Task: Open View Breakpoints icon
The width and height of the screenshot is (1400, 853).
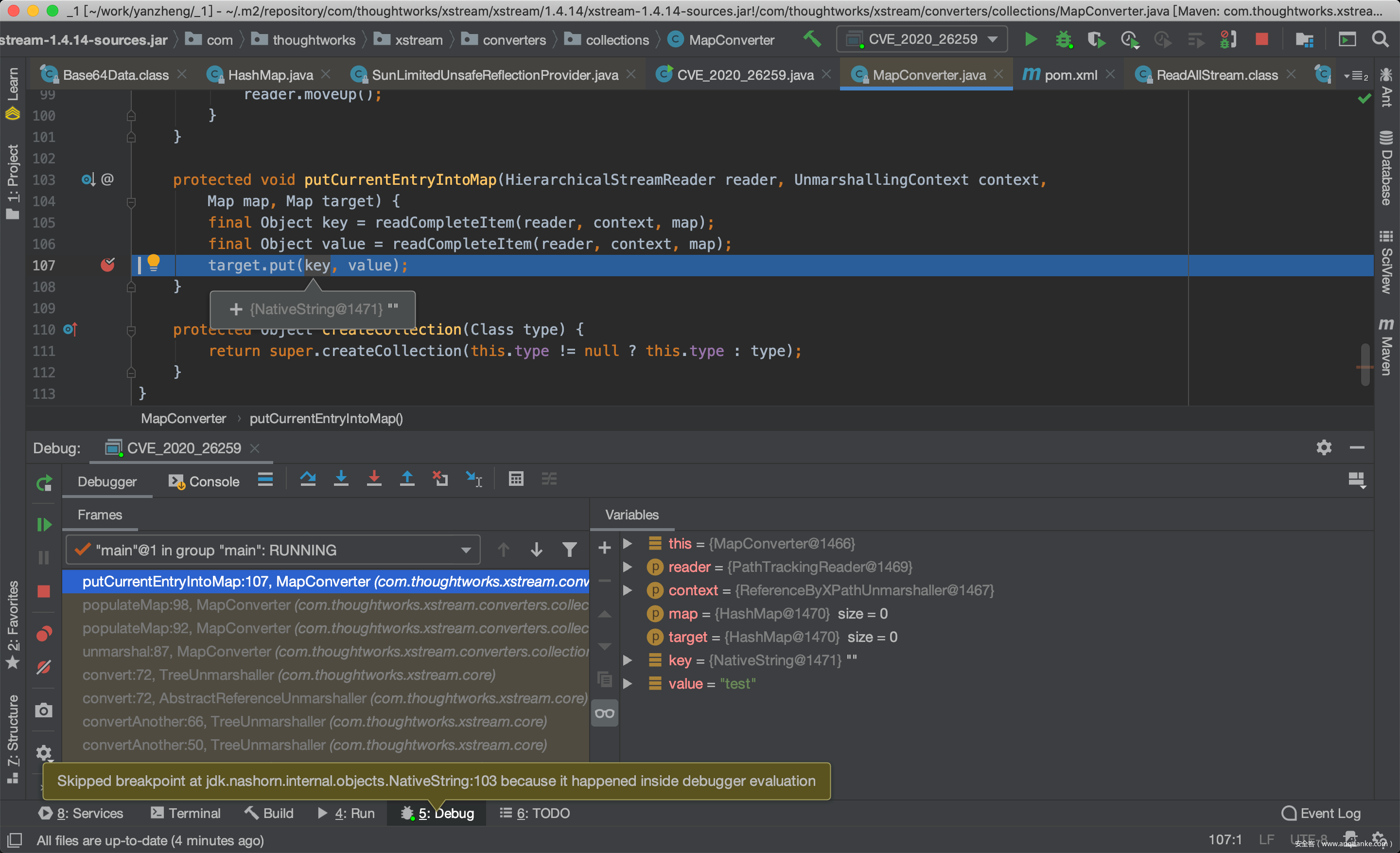Action: (44, 633)
